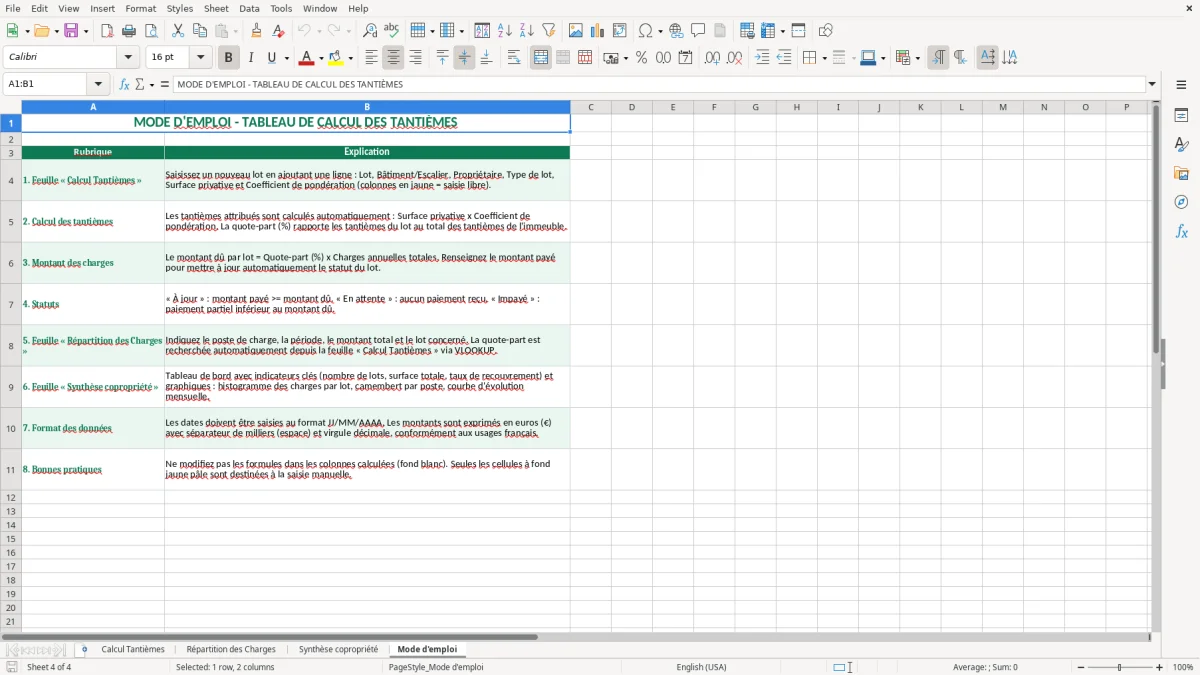Click Sort Descending icon

tap(526, 31)
